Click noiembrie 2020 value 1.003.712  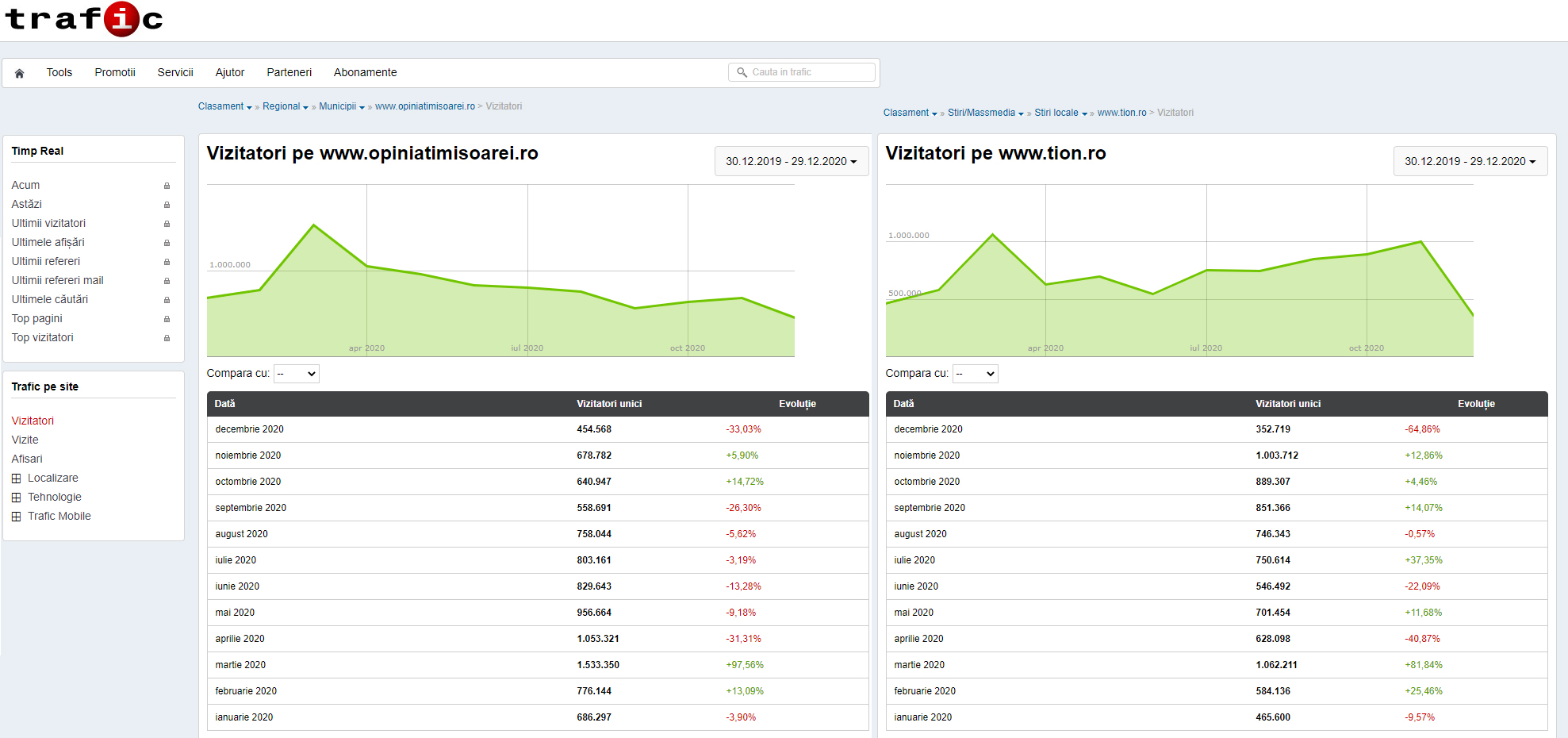click(1277, 455)
